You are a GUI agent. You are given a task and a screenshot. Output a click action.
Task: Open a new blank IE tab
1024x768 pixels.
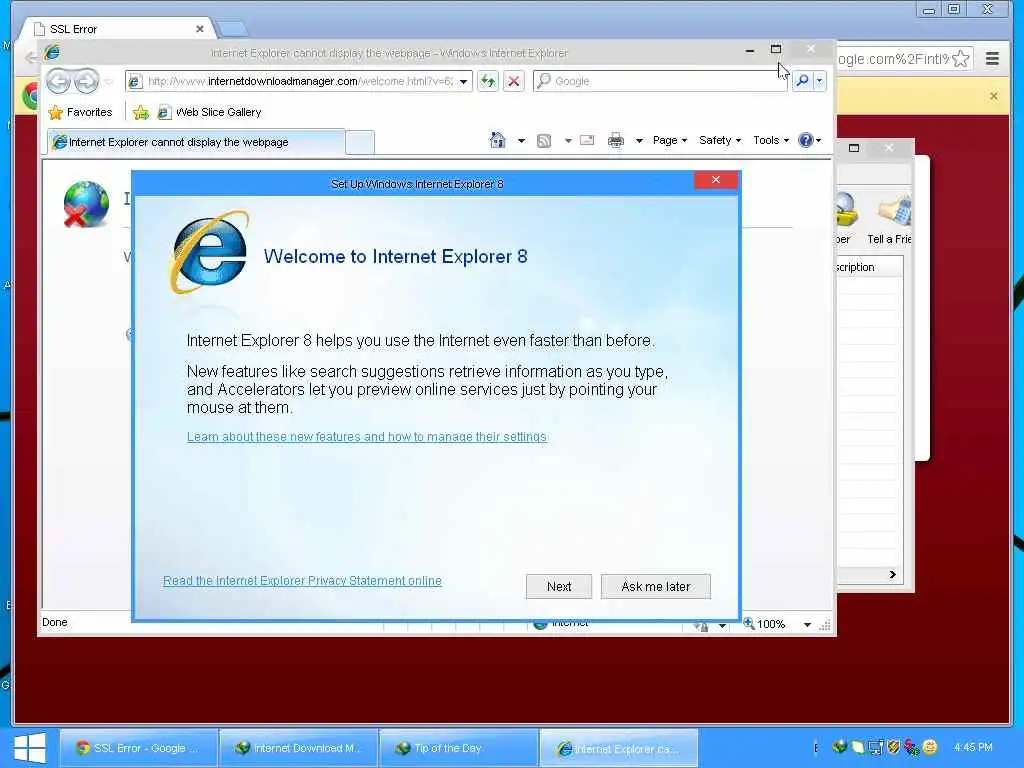[x=359, y=142]
